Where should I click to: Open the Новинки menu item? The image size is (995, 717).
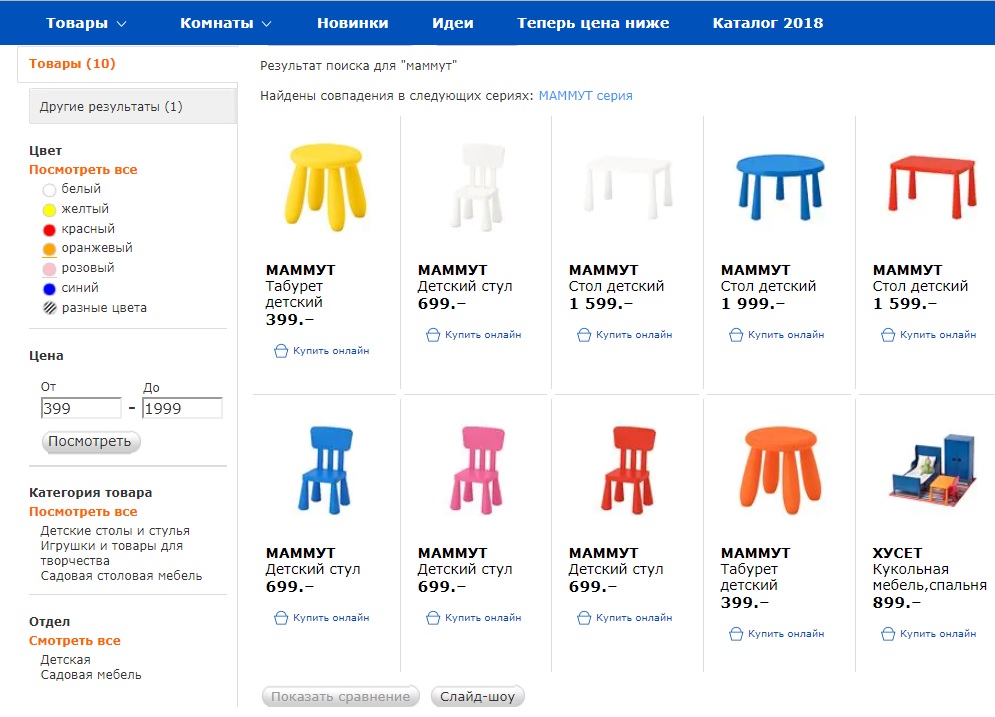point(352,23)
